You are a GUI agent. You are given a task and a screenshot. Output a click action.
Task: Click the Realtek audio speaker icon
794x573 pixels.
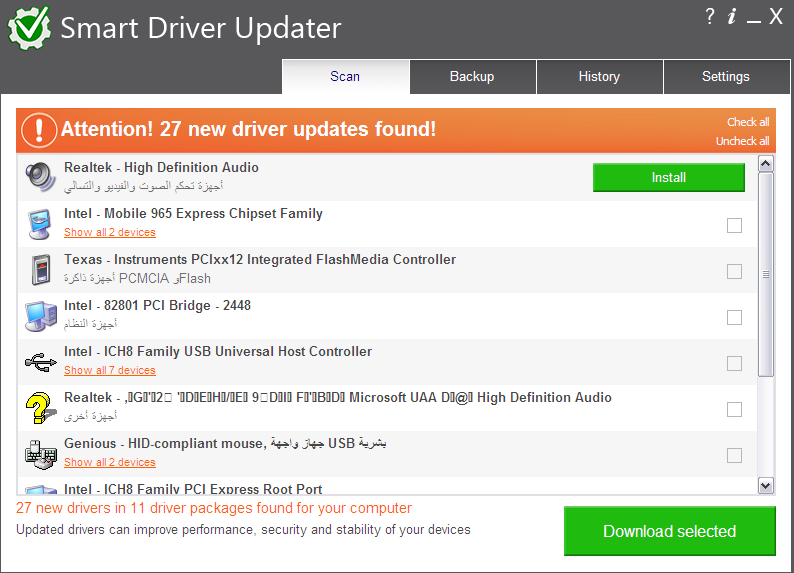pyautogui.click(x=41, y=177)
